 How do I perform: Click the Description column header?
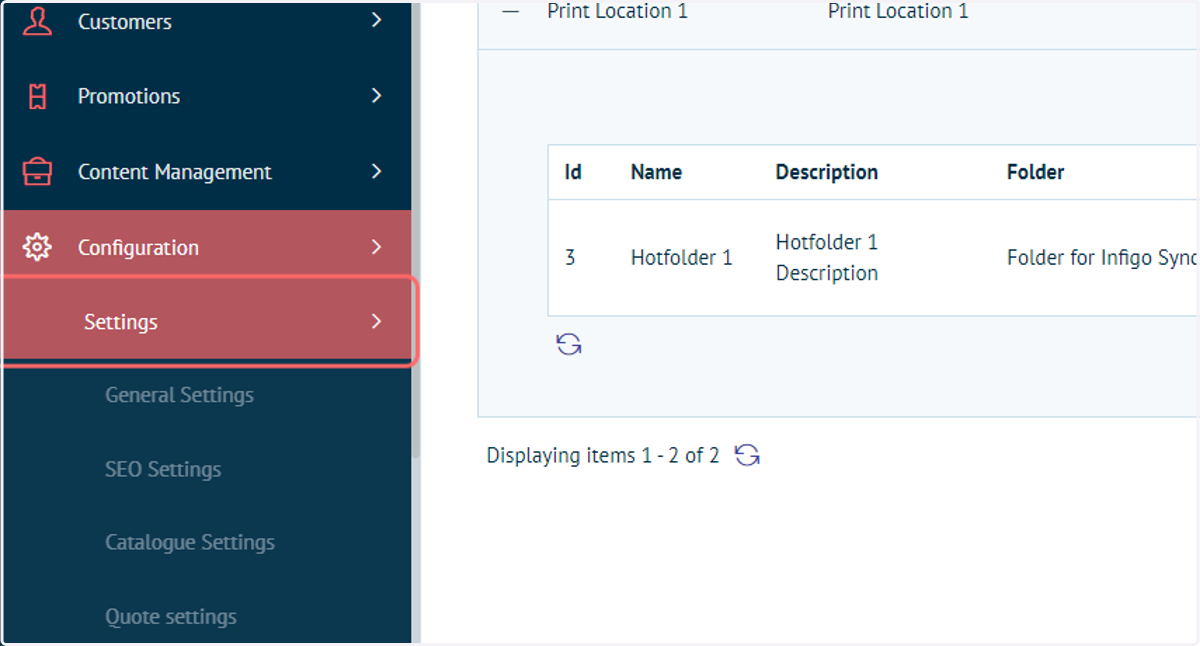[827, 172]
